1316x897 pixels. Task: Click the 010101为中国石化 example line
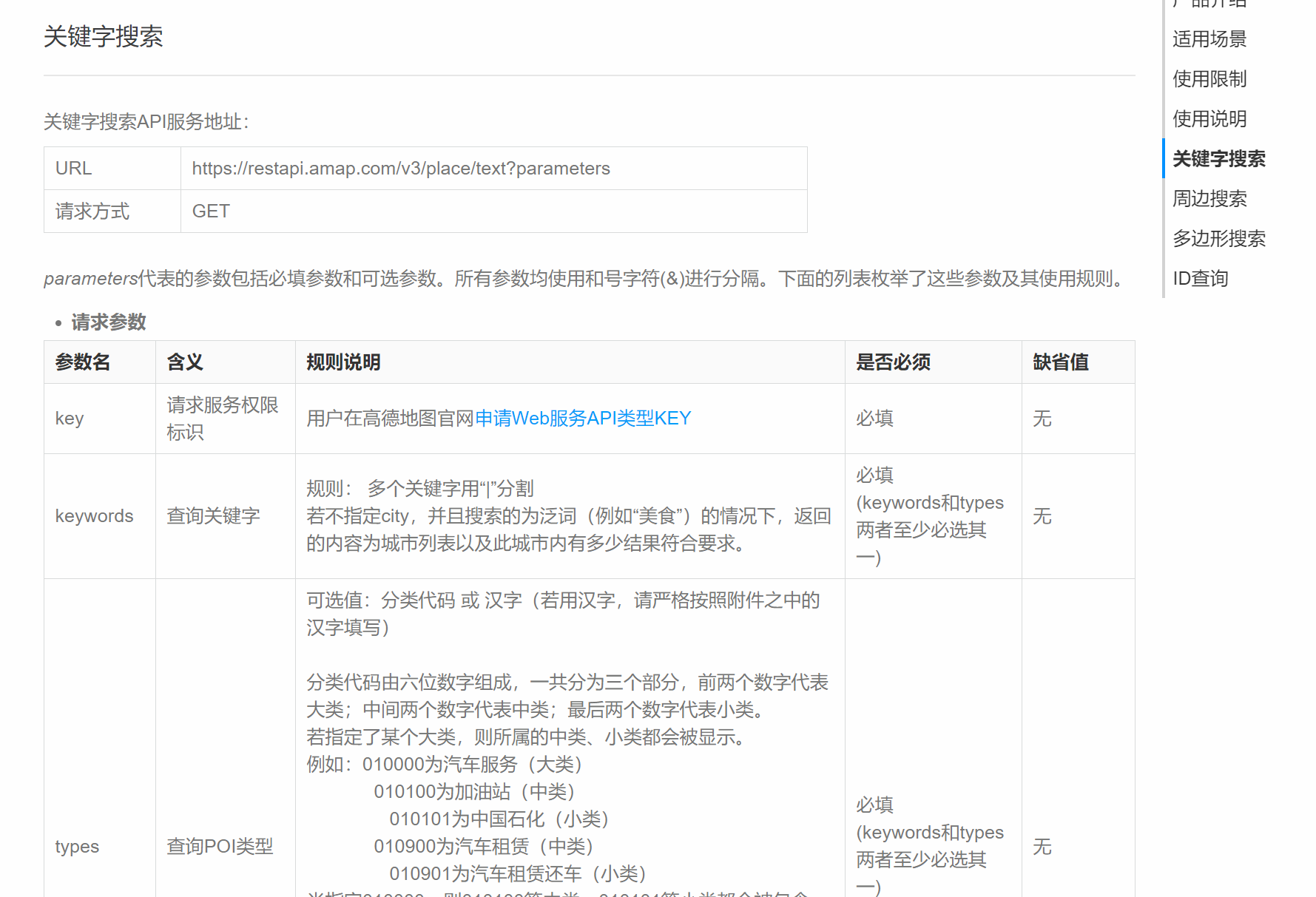[499, 819]
